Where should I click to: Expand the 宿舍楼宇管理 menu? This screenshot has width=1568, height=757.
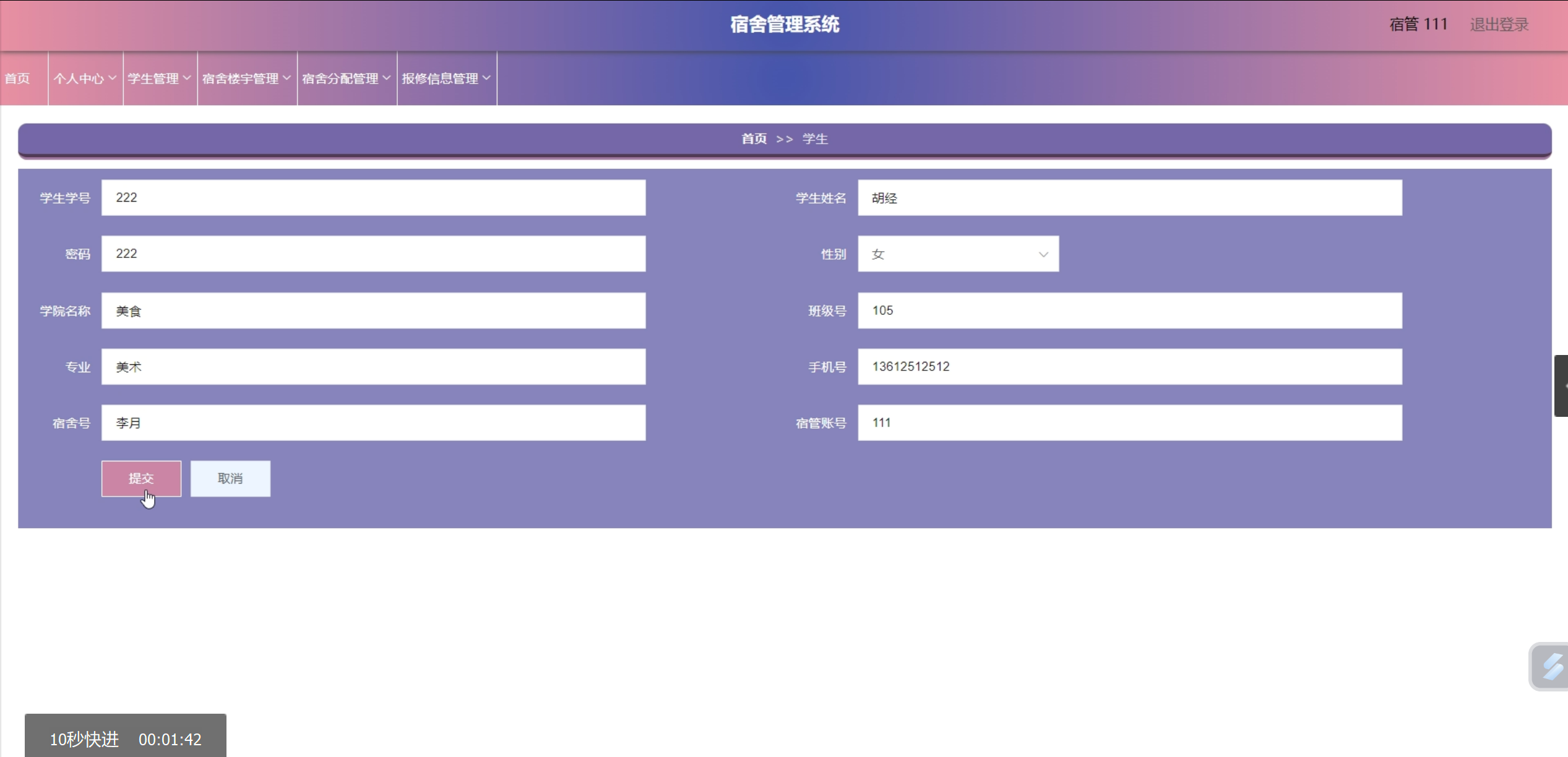(x=246, y=79)
